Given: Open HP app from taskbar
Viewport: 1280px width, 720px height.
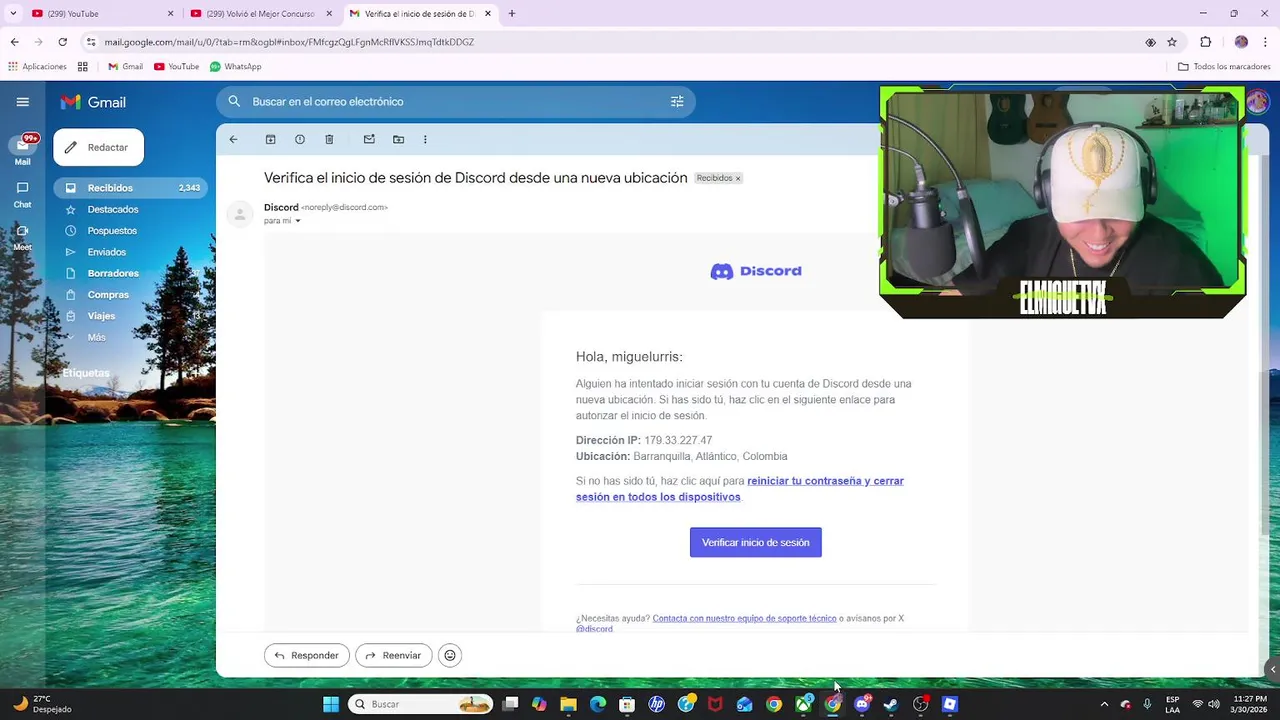Looking at the screenshot, I should 656,704.
